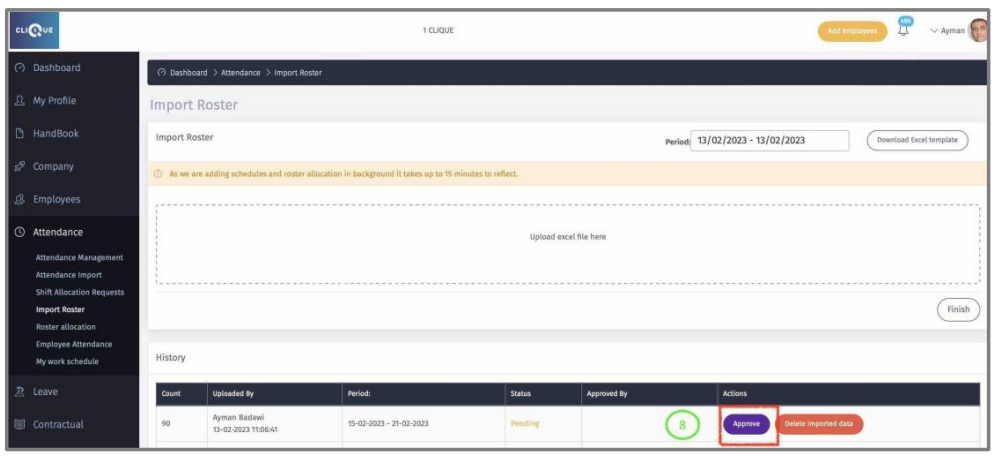
Task: Click the Period date range field
Action: pos(770,141)
